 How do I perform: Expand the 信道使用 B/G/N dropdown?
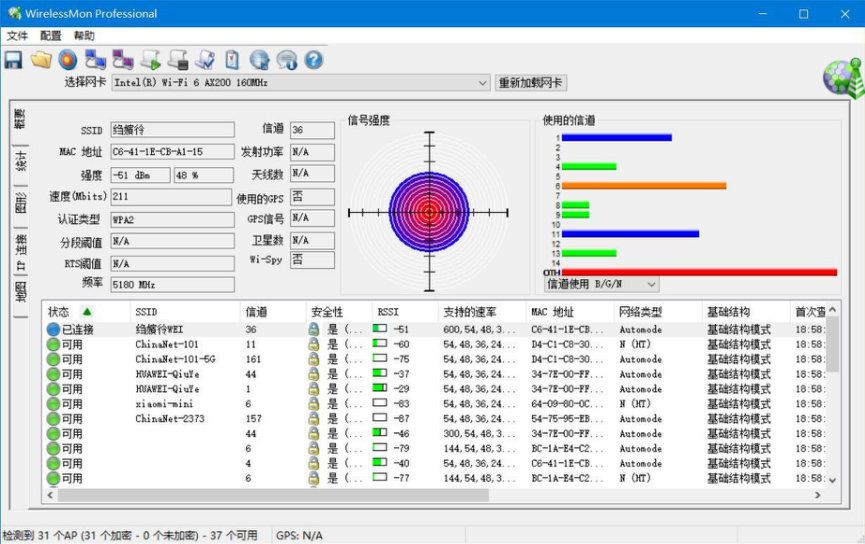click(x=651, y=284)
